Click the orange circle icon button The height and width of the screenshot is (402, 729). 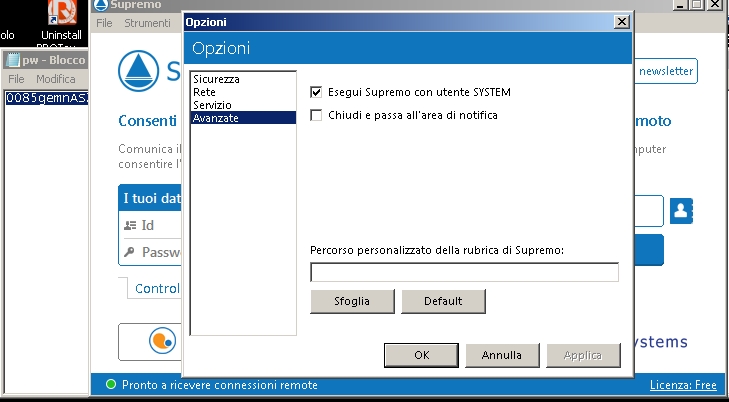coord(162,340)
